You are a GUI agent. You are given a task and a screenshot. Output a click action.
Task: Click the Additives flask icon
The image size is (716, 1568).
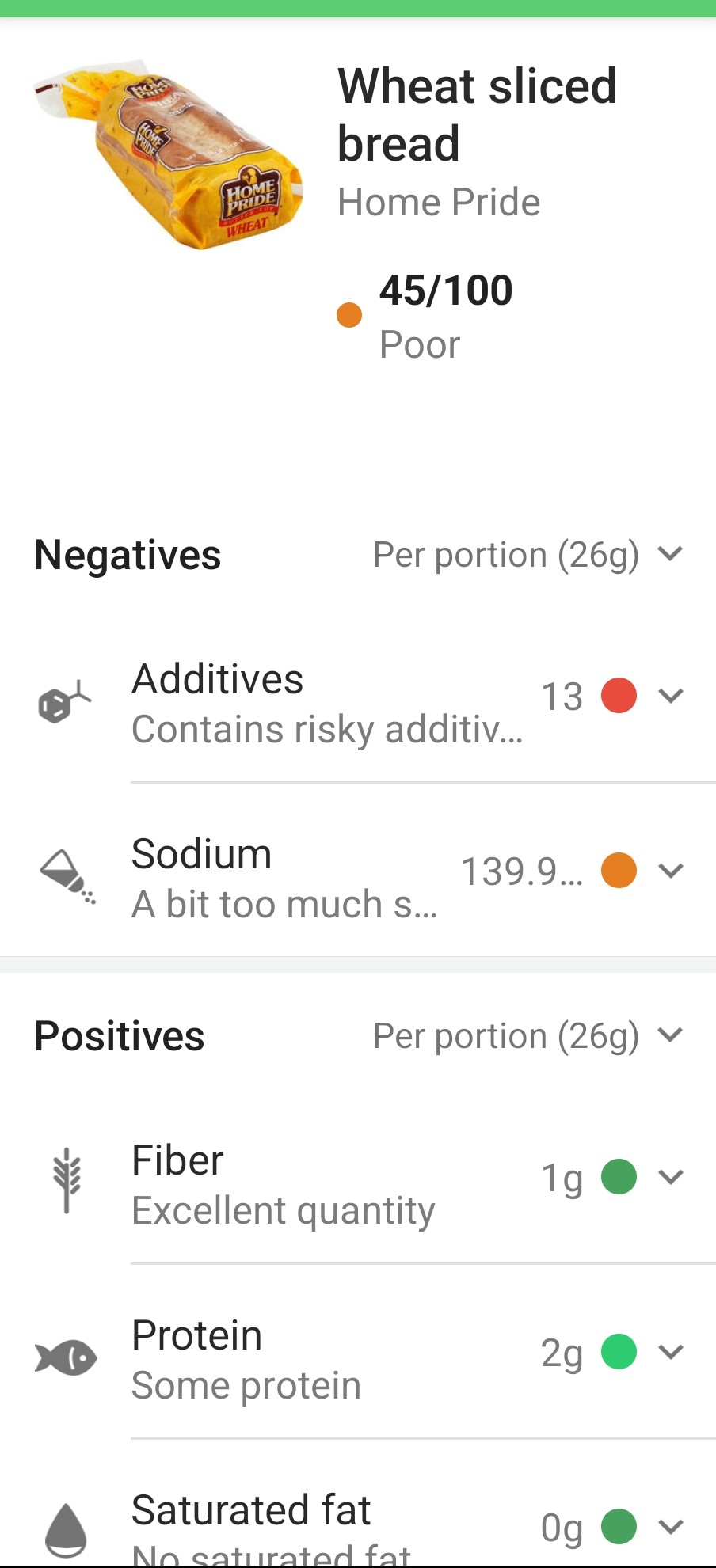pos(64,702)
